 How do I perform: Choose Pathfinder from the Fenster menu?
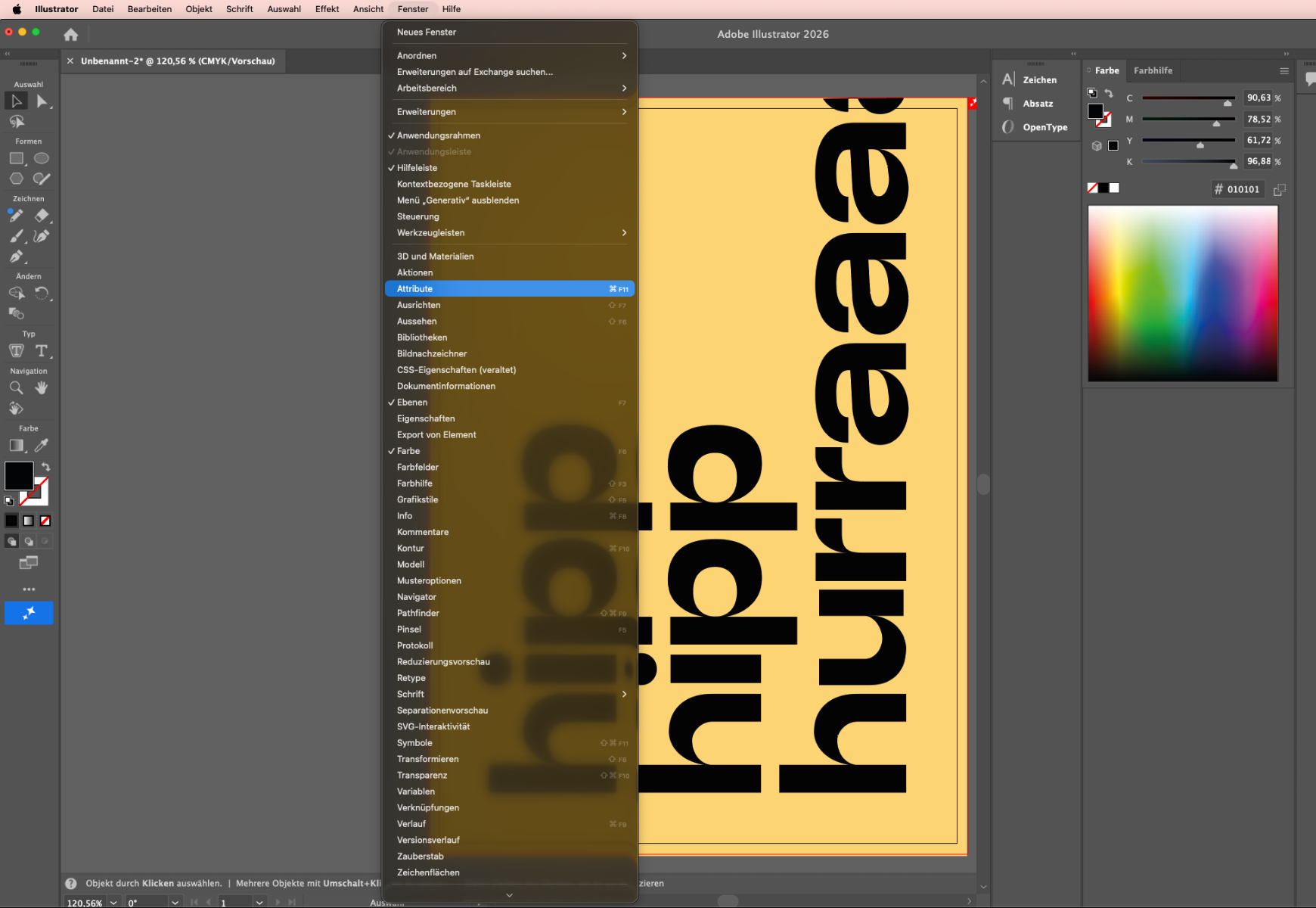tap(510, 614)
